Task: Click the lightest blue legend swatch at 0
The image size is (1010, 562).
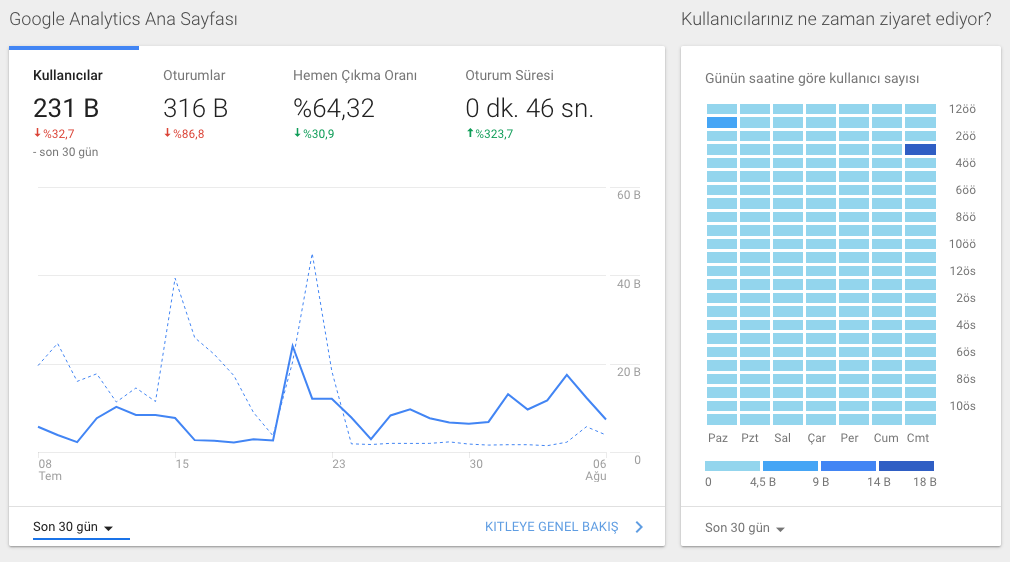Action: (x=732, y=465)
